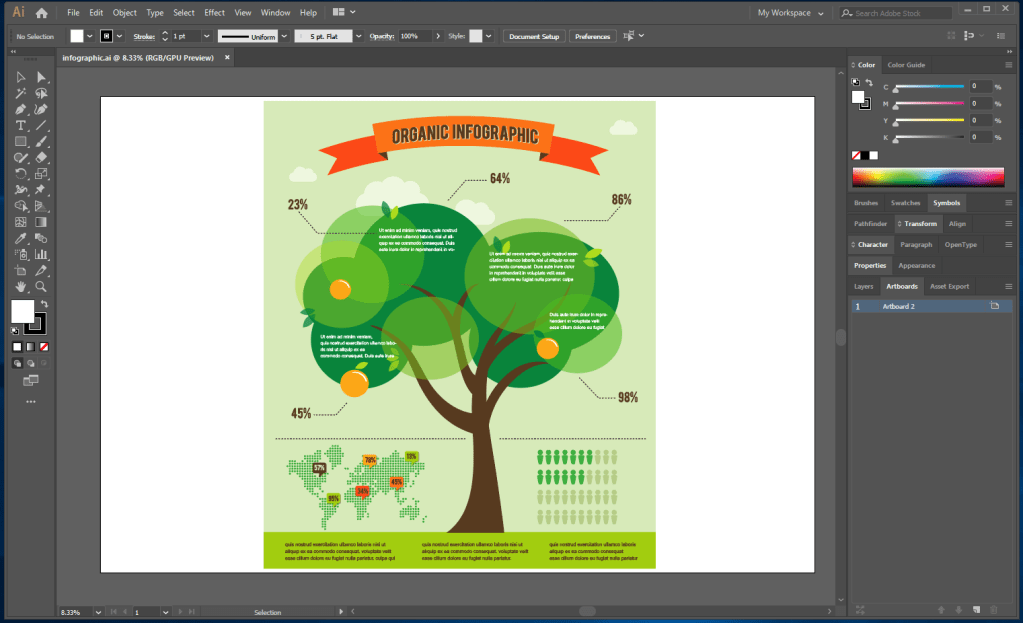Select the Type tool
The width and height of the screenshot is (1023, 623).
pos(20,125)
